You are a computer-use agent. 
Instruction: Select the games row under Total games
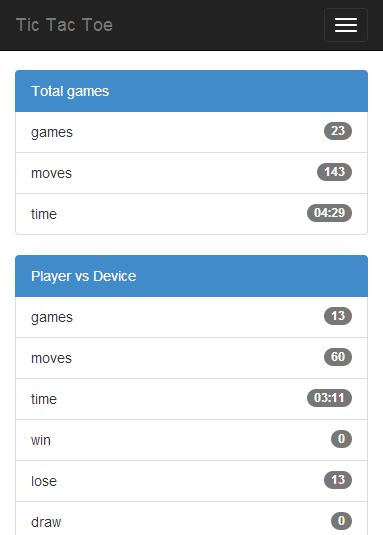191,132
